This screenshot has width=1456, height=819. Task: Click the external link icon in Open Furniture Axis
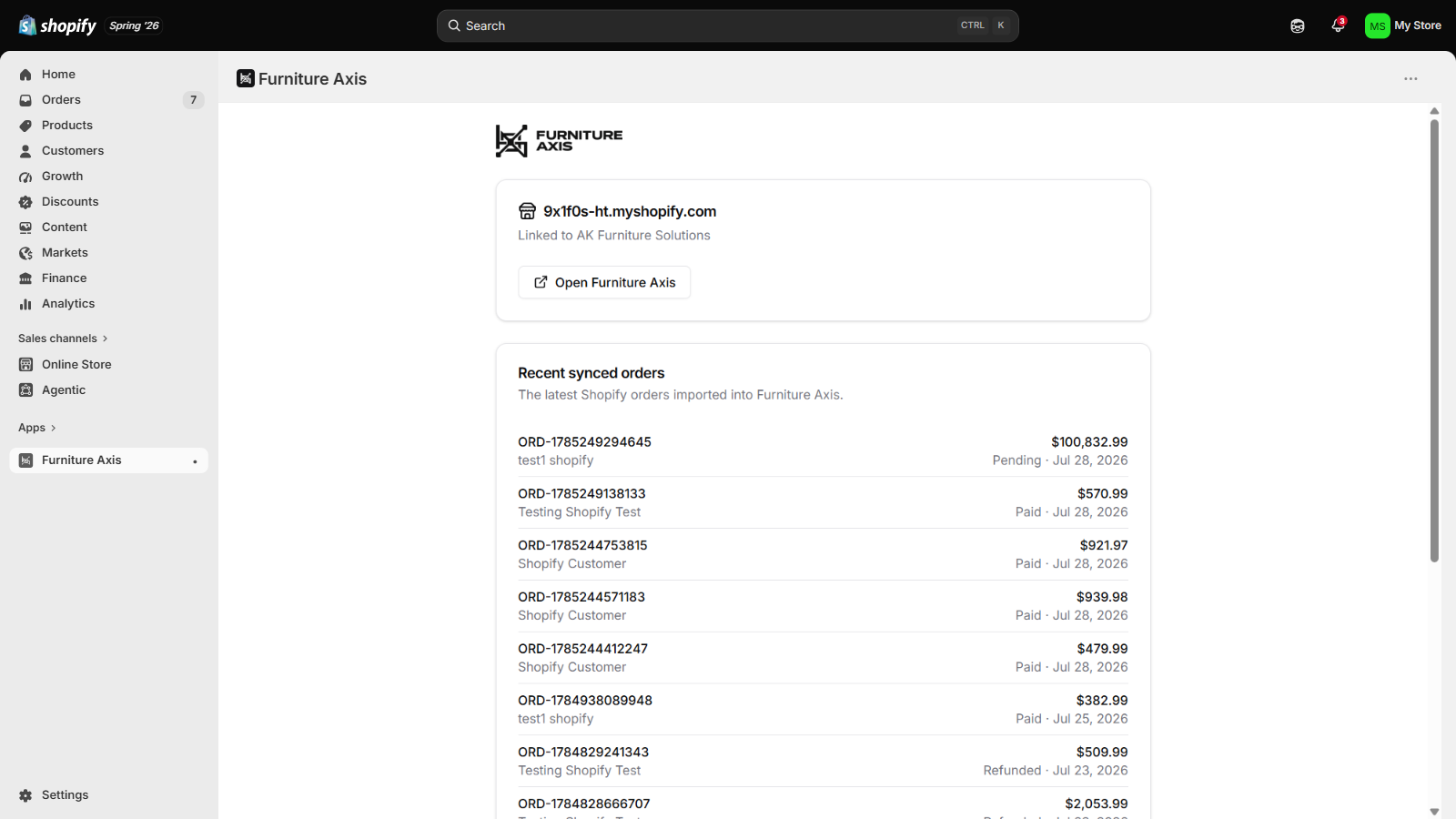point(541,282)
